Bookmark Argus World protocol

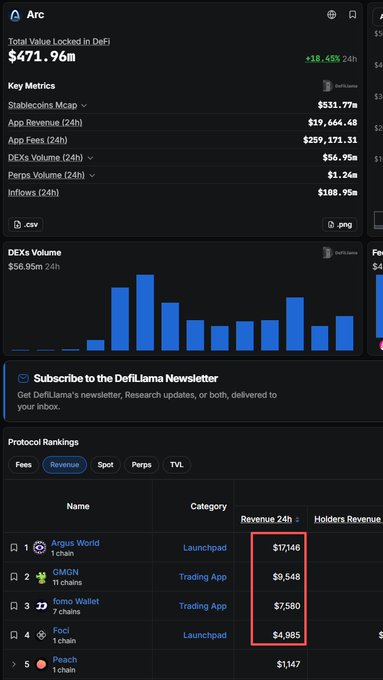pos(14,548)
